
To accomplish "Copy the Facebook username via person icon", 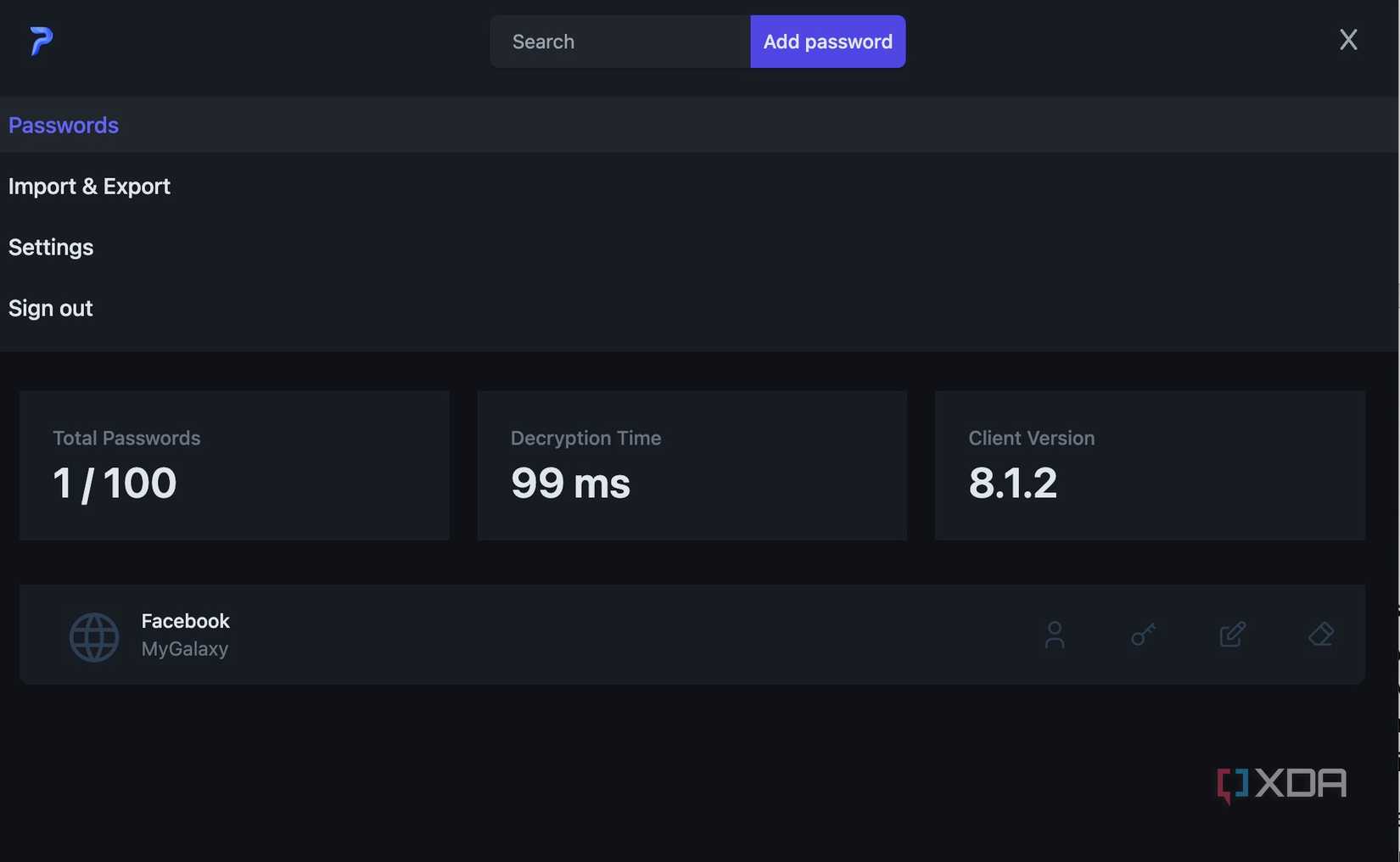I will (1055, 635).
